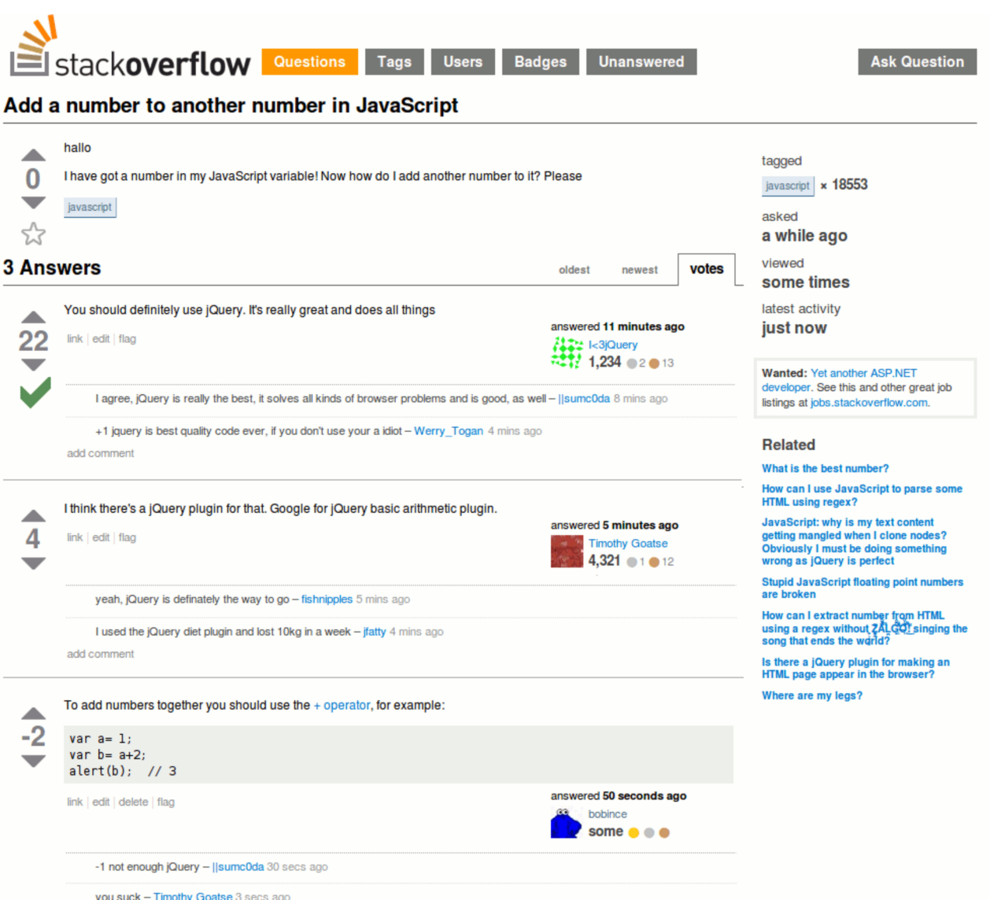
Task: Downvote the question about adding numbers
Action: [33, 203]
